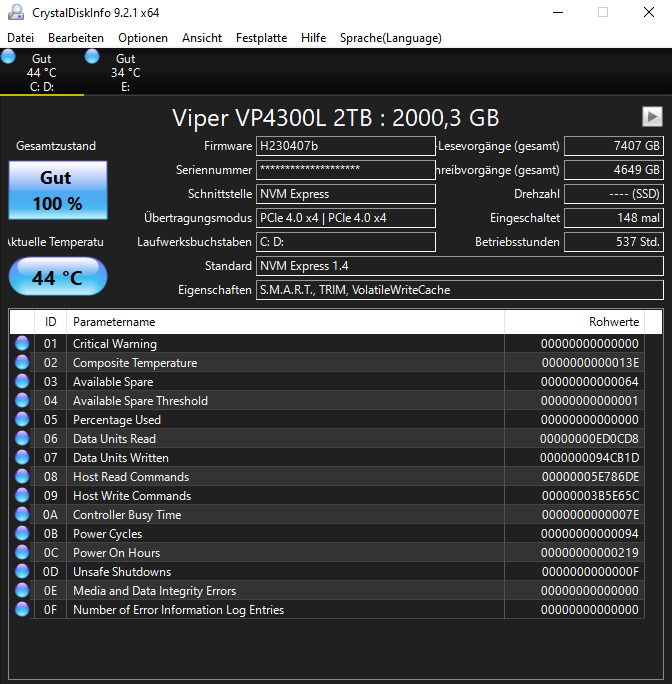Click the status orb for Composite Temperature
The width and height of the screenshot is (672, 684).
(x=22, y=362)
